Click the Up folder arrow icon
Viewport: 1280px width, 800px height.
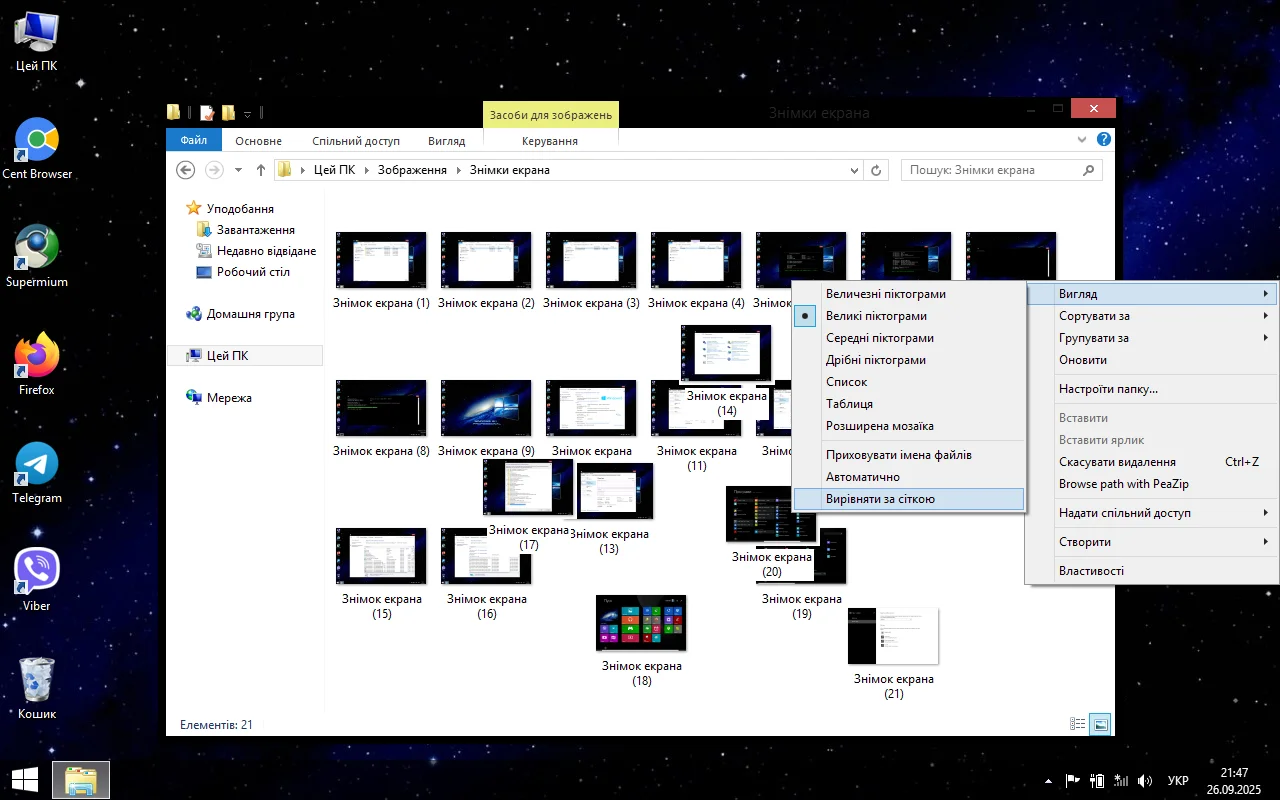tap(261, 170)
